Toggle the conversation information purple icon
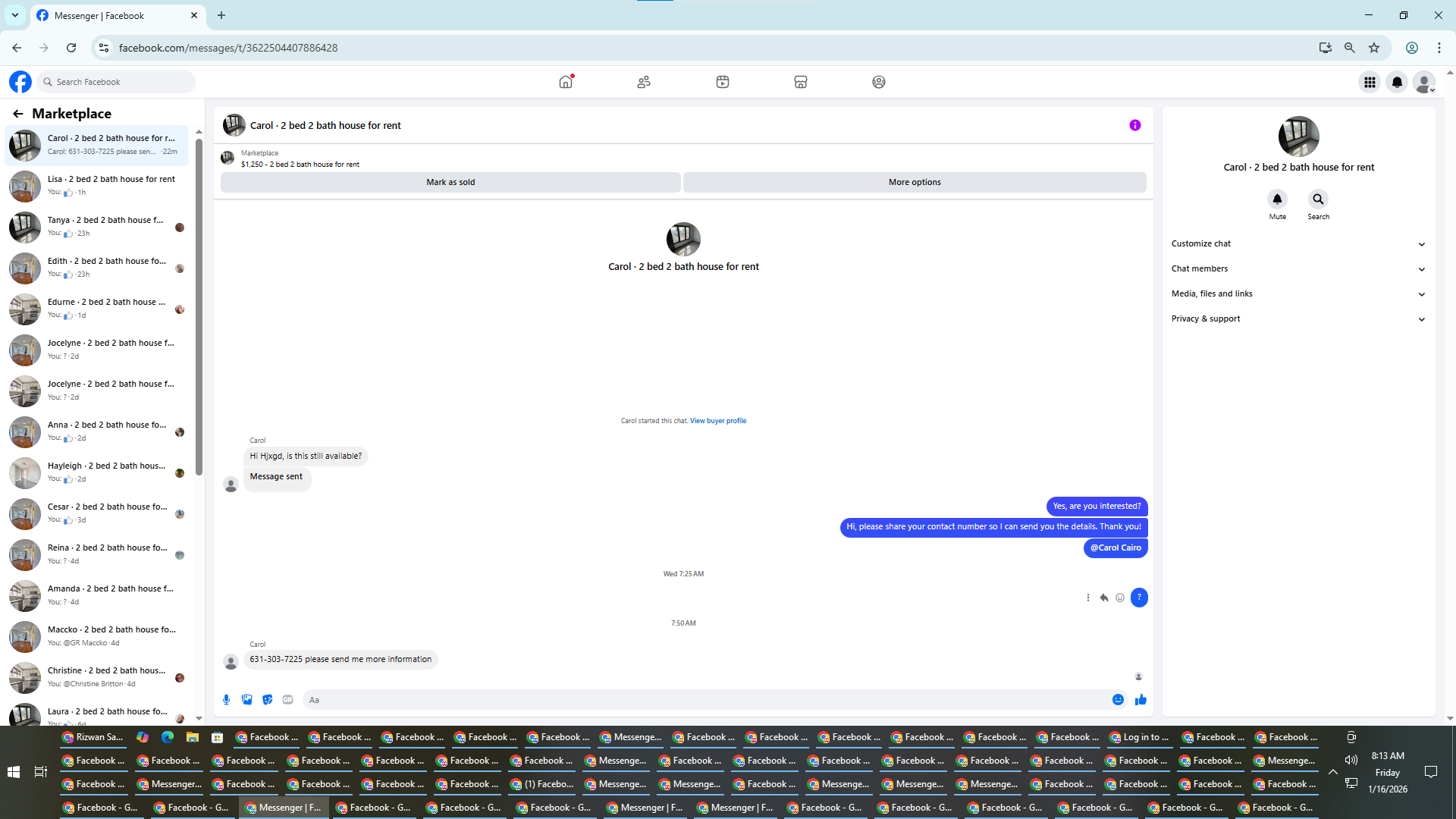 pos(1134,125)
